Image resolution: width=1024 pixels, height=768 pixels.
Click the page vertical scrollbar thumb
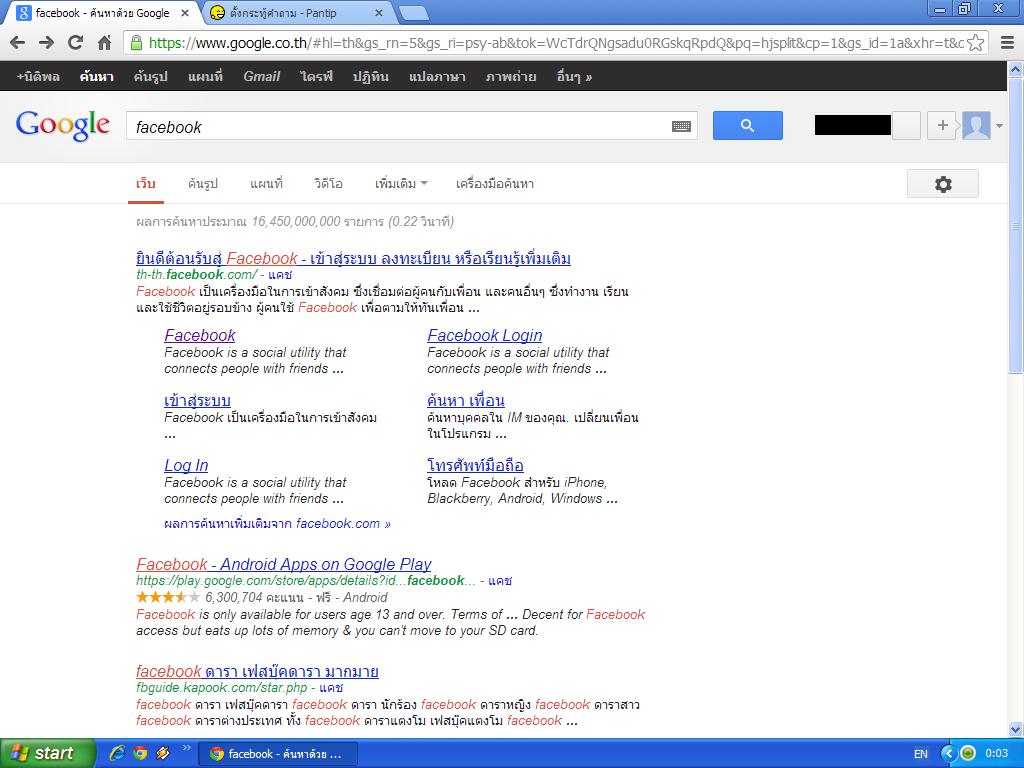(x=1015, y=226)
